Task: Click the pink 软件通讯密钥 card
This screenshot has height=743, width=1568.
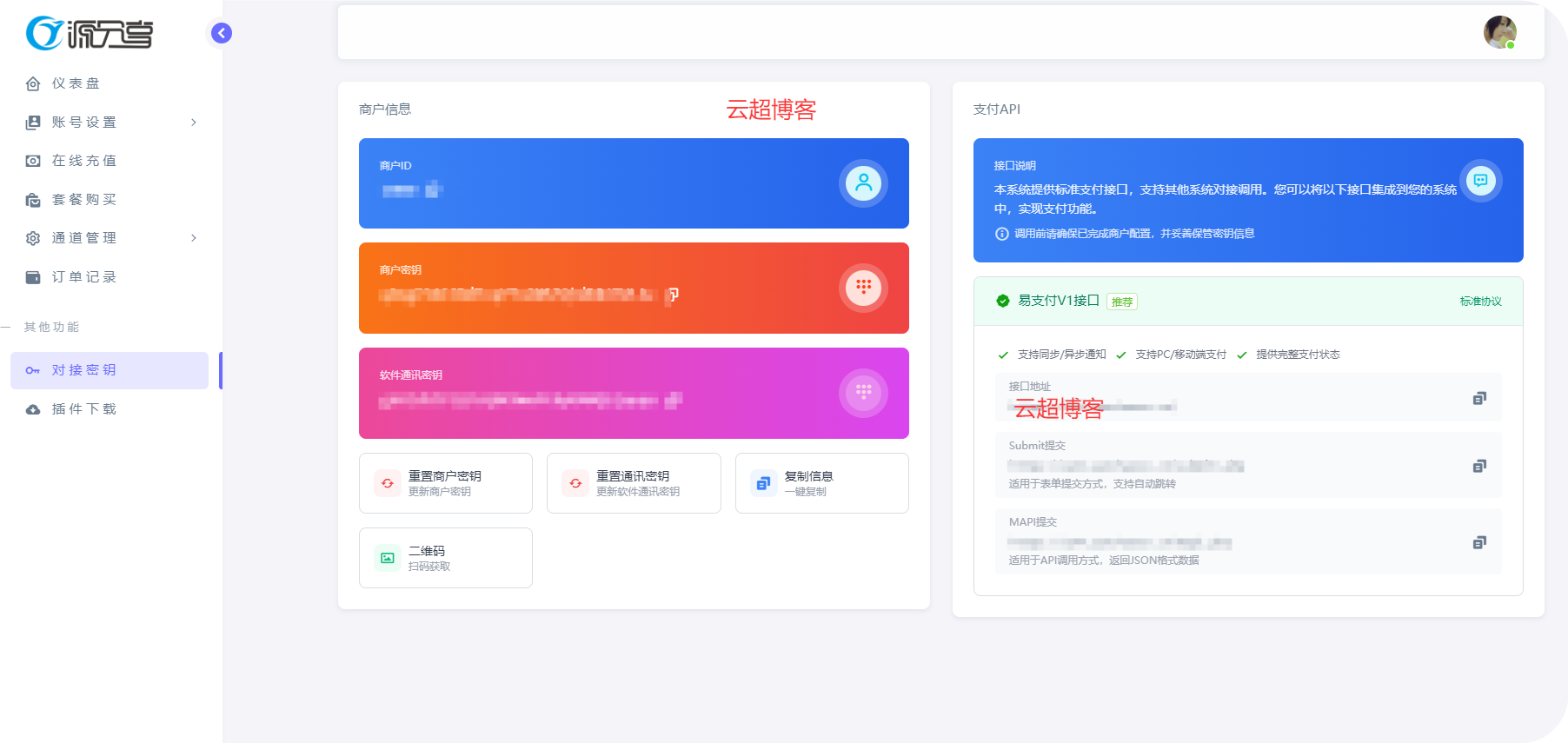Action: coord(634,393)
